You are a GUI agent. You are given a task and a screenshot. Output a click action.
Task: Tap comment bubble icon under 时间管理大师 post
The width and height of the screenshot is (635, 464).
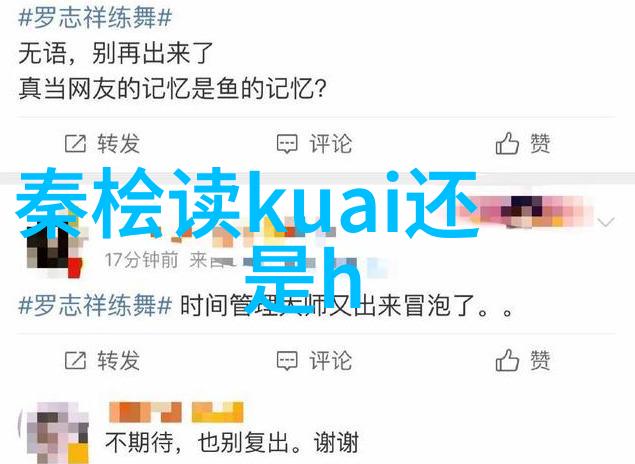click(287, 360)
